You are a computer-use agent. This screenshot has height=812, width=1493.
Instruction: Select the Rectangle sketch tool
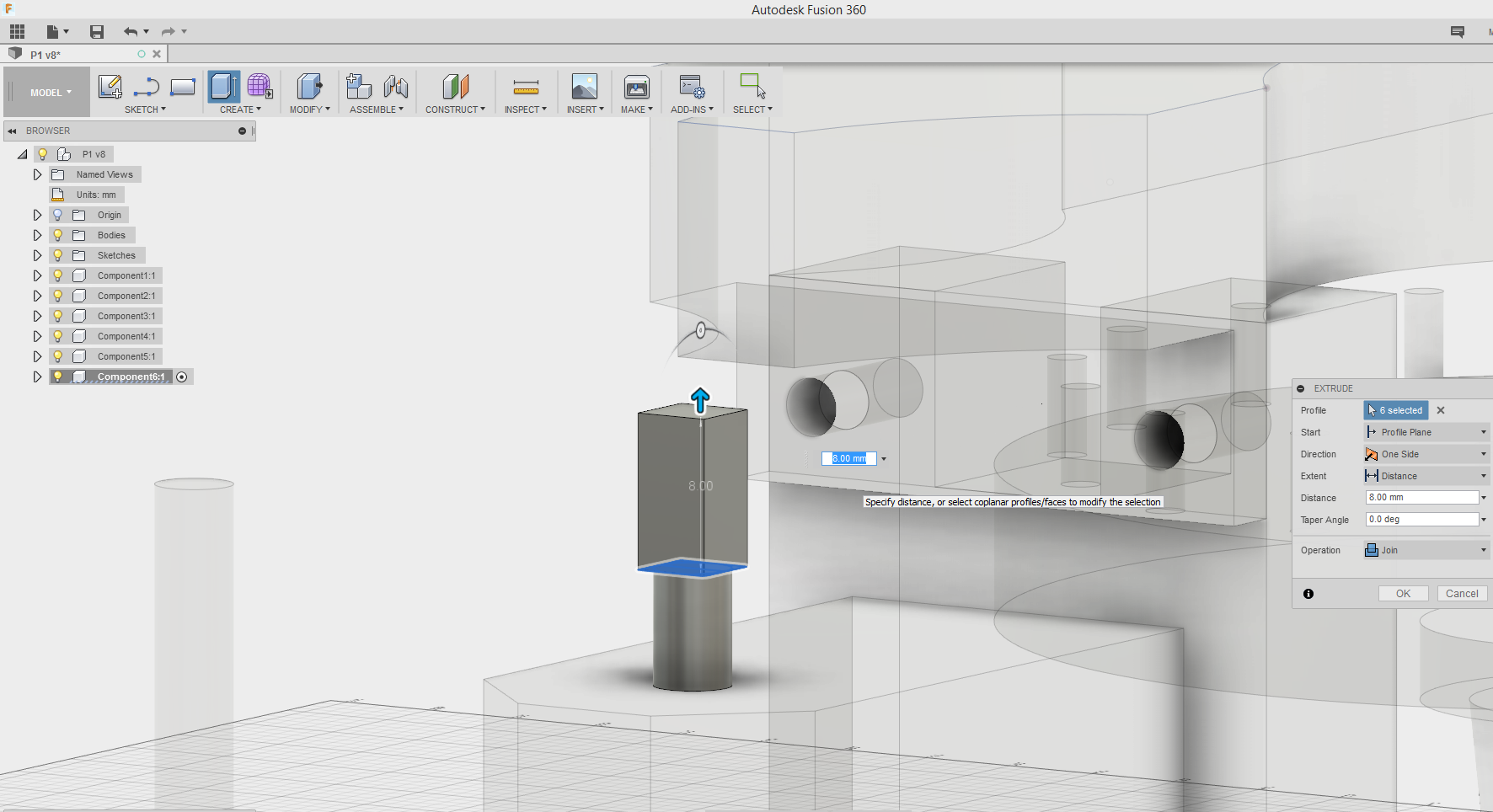click(183, 86)
